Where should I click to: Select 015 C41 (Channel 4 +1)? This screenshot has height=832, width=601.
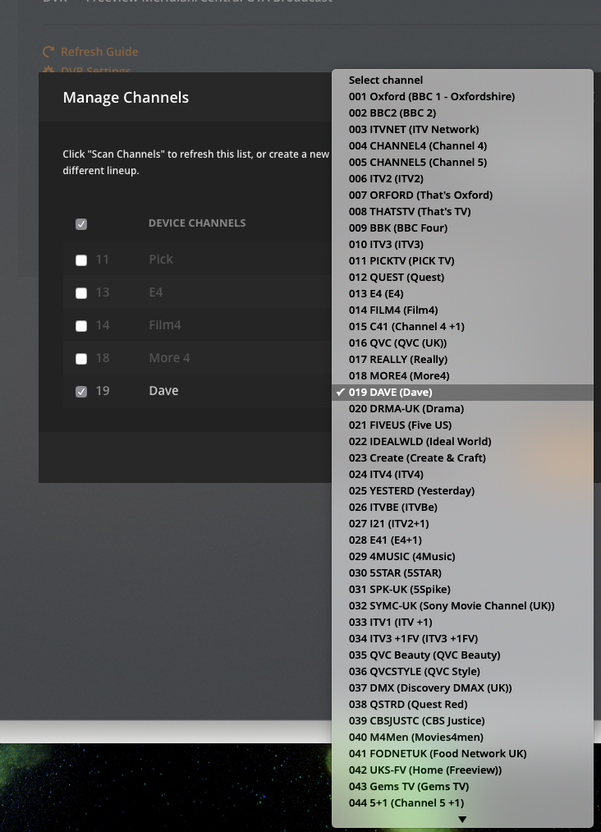point(463,327)
